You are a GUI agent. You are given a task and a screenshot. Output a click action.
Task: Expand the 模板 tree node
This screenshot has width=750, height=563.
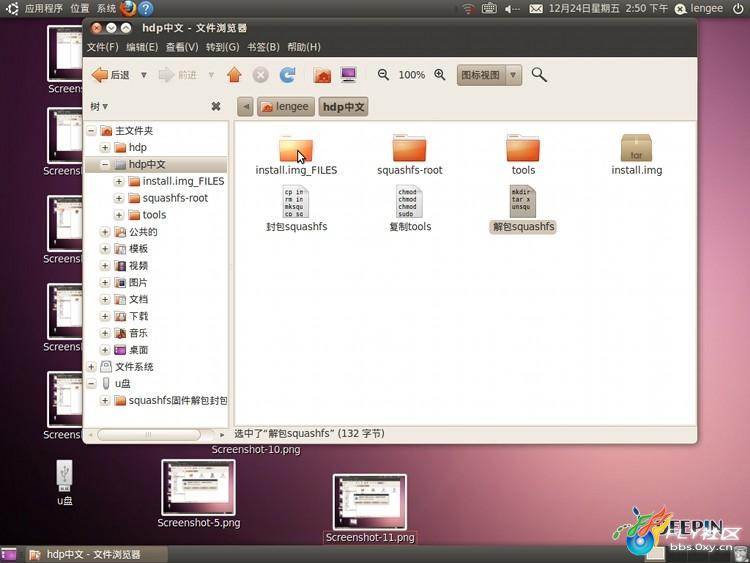(x=105, y=249)
